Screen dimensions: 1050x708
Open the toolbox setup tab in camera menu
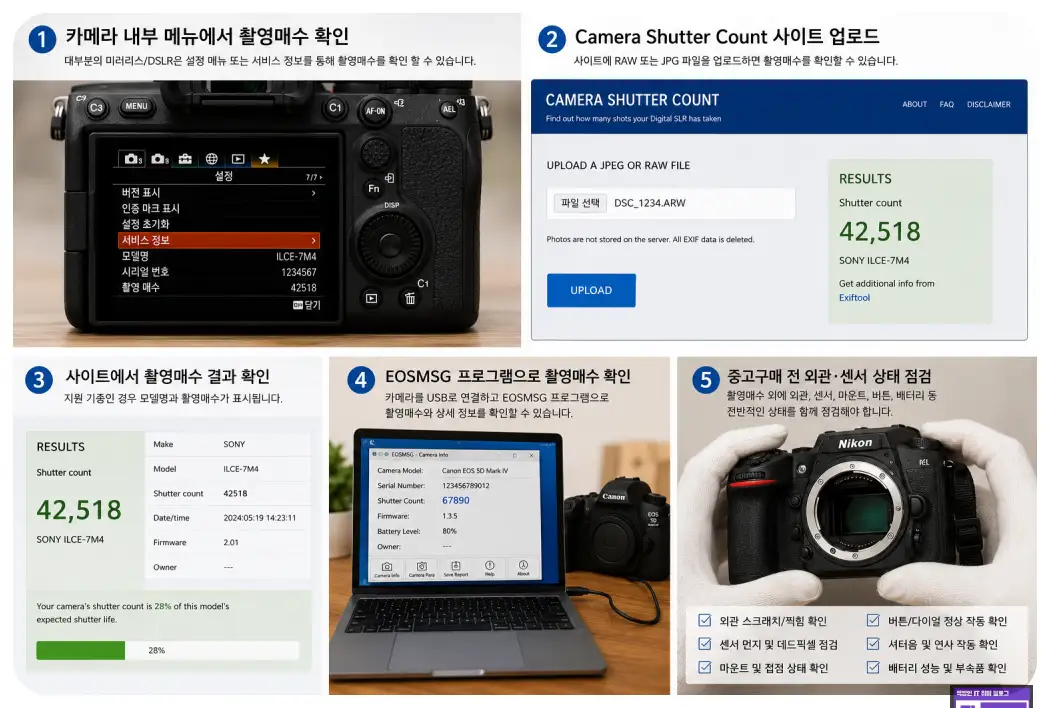tap(185, 159)
